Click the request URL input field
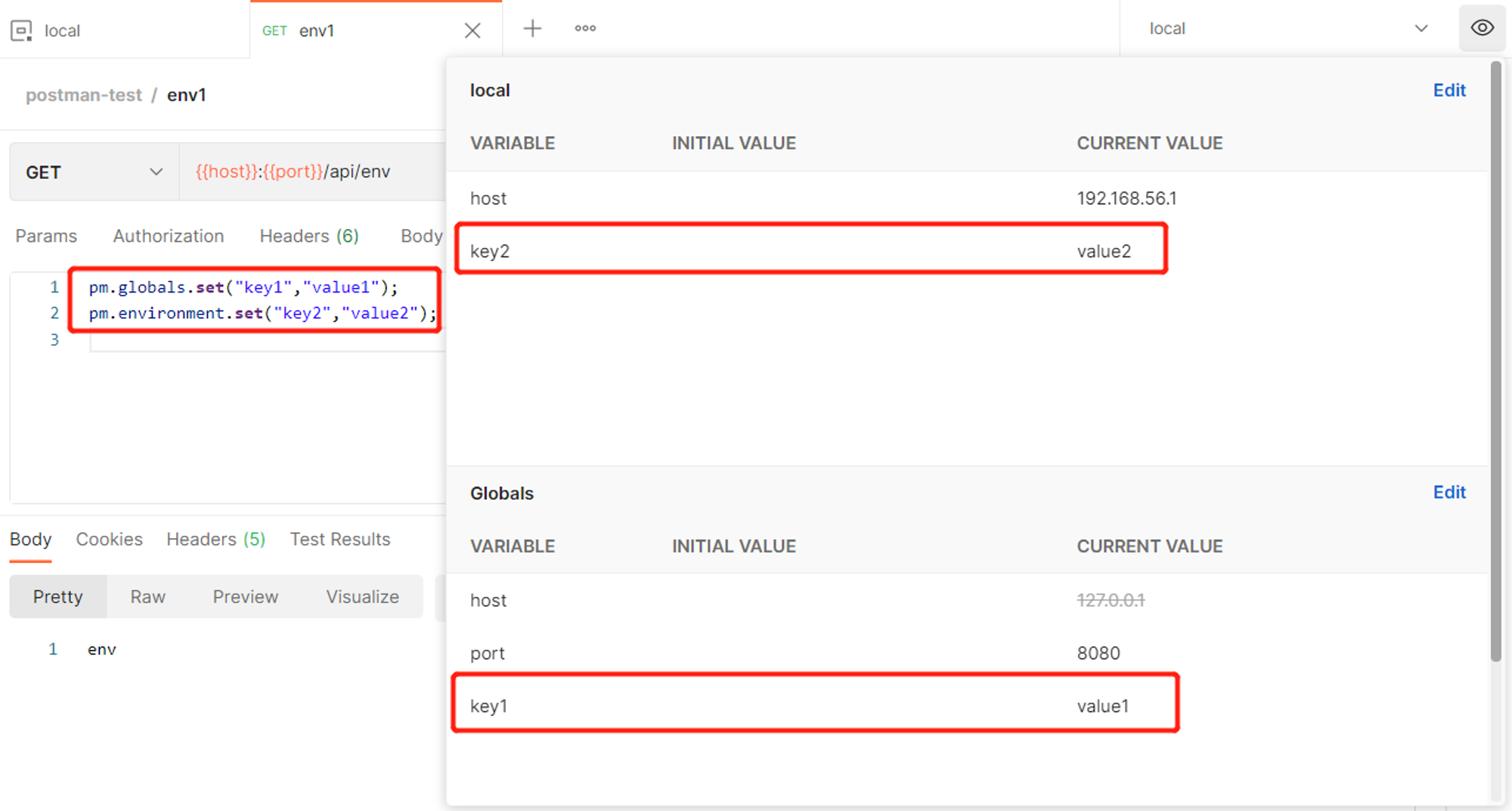The image size is (1512, 811). (313, 172)
